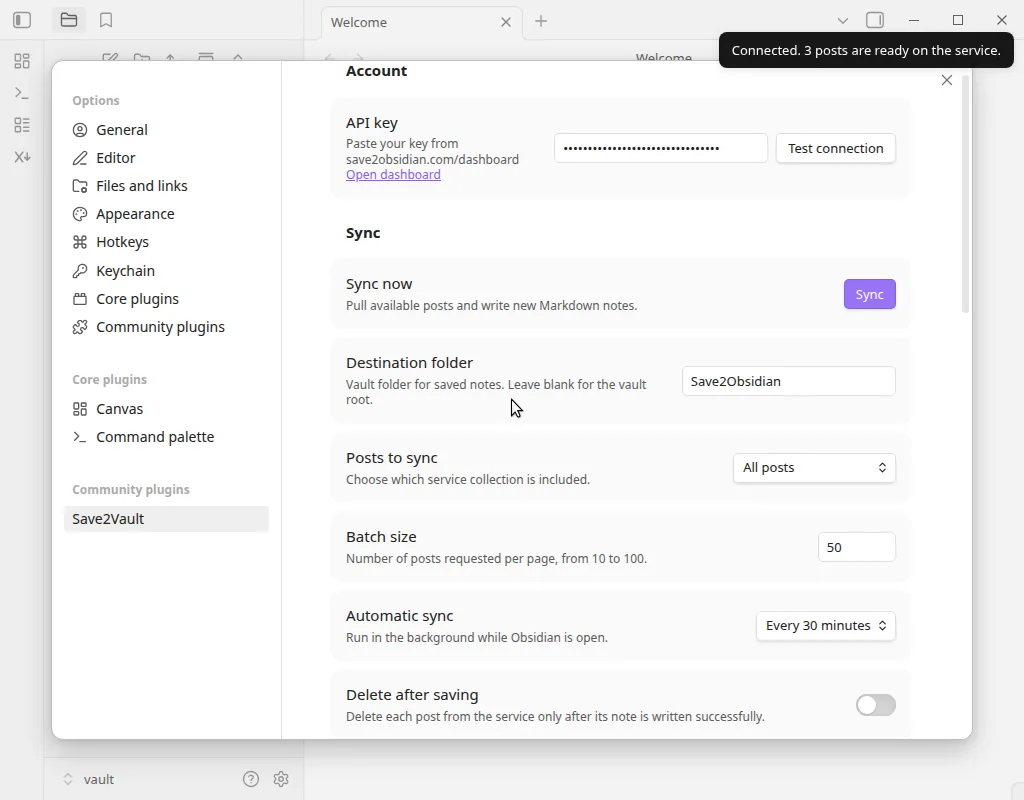The width and height of the screenshot is (1024, 800).
Task: Open the tab list chevron
Action: [x=842, y=21]
